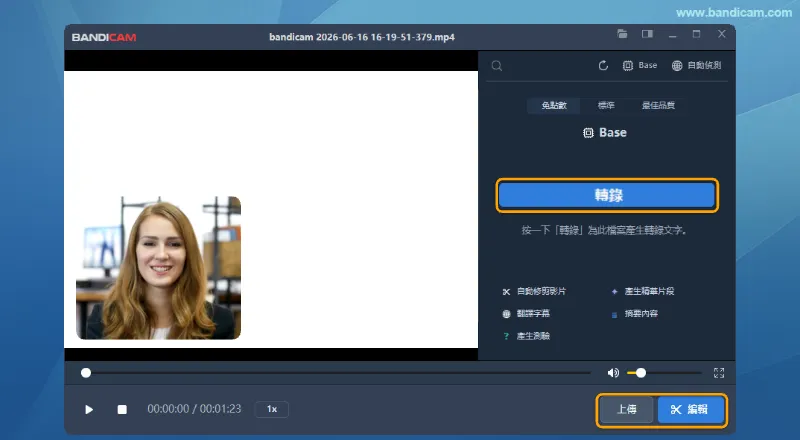Click the 上傳 upload button
Screen dimensions: 800x440
(627, 409)
